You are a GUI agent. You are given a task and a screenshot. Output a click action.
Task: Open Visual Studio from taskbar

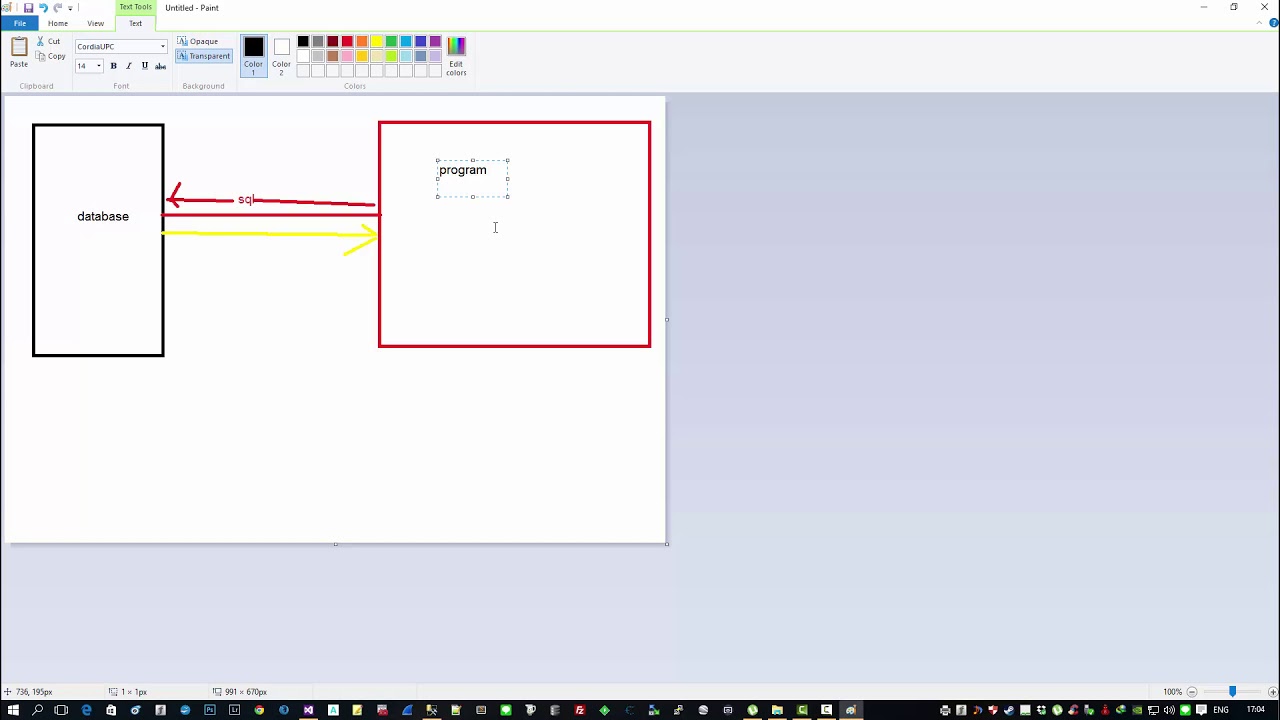point(308,710)
